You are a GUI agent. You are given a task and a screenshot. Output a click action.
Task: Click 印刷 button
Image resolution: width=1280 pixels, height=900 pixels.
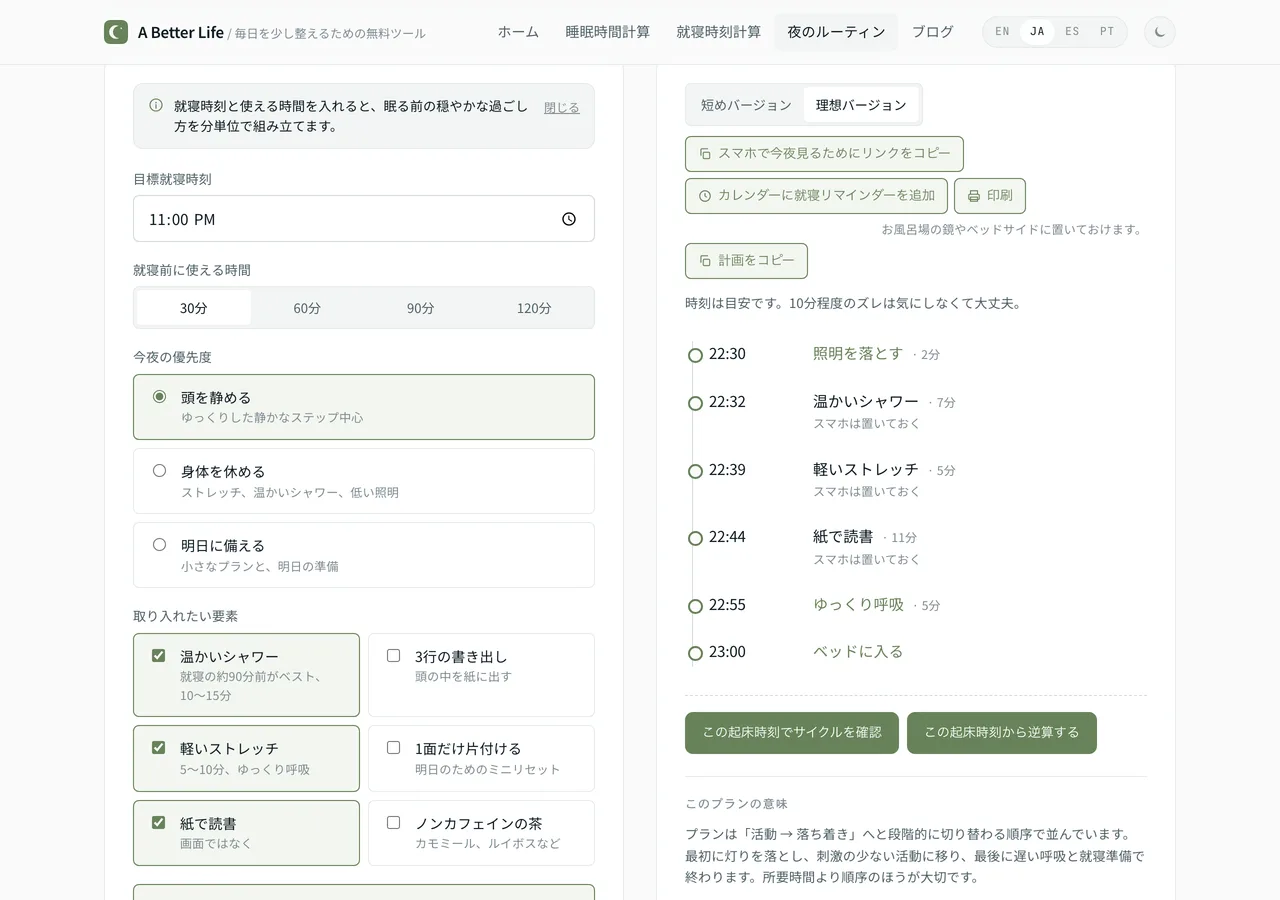990,196
